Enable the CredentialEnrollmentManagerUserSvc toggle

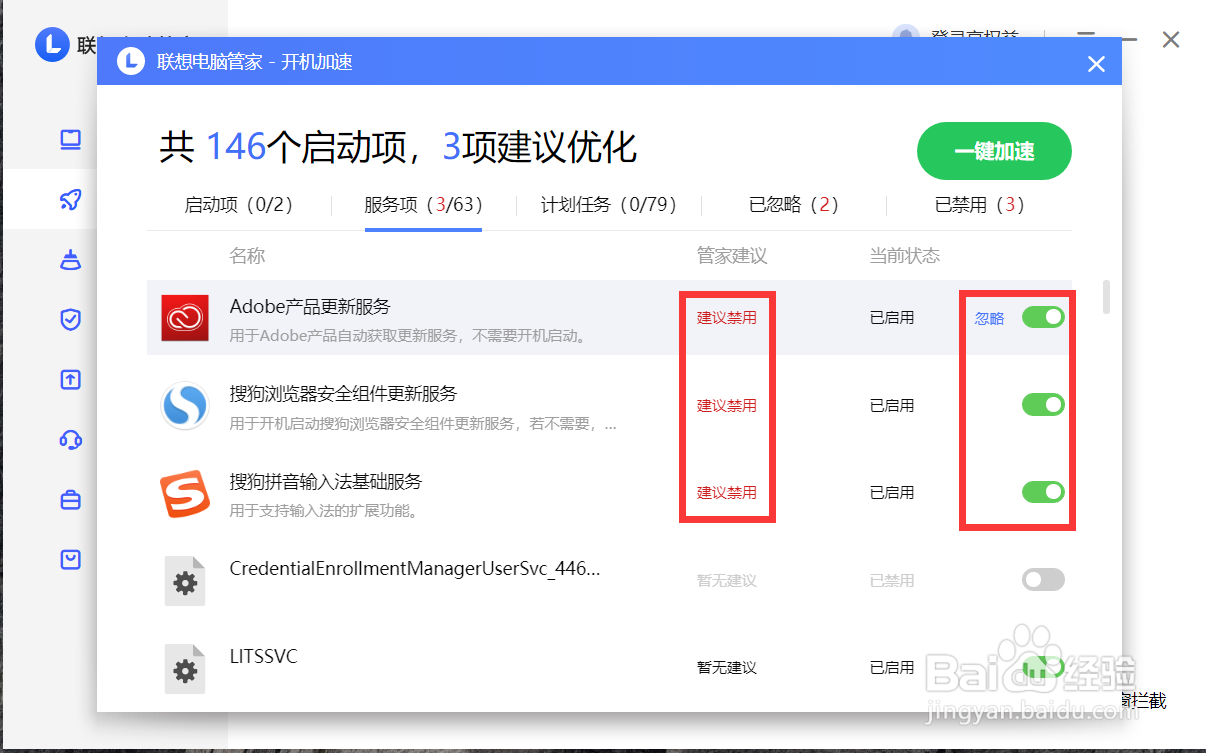pyautogui.click(x=1043, y=580)
